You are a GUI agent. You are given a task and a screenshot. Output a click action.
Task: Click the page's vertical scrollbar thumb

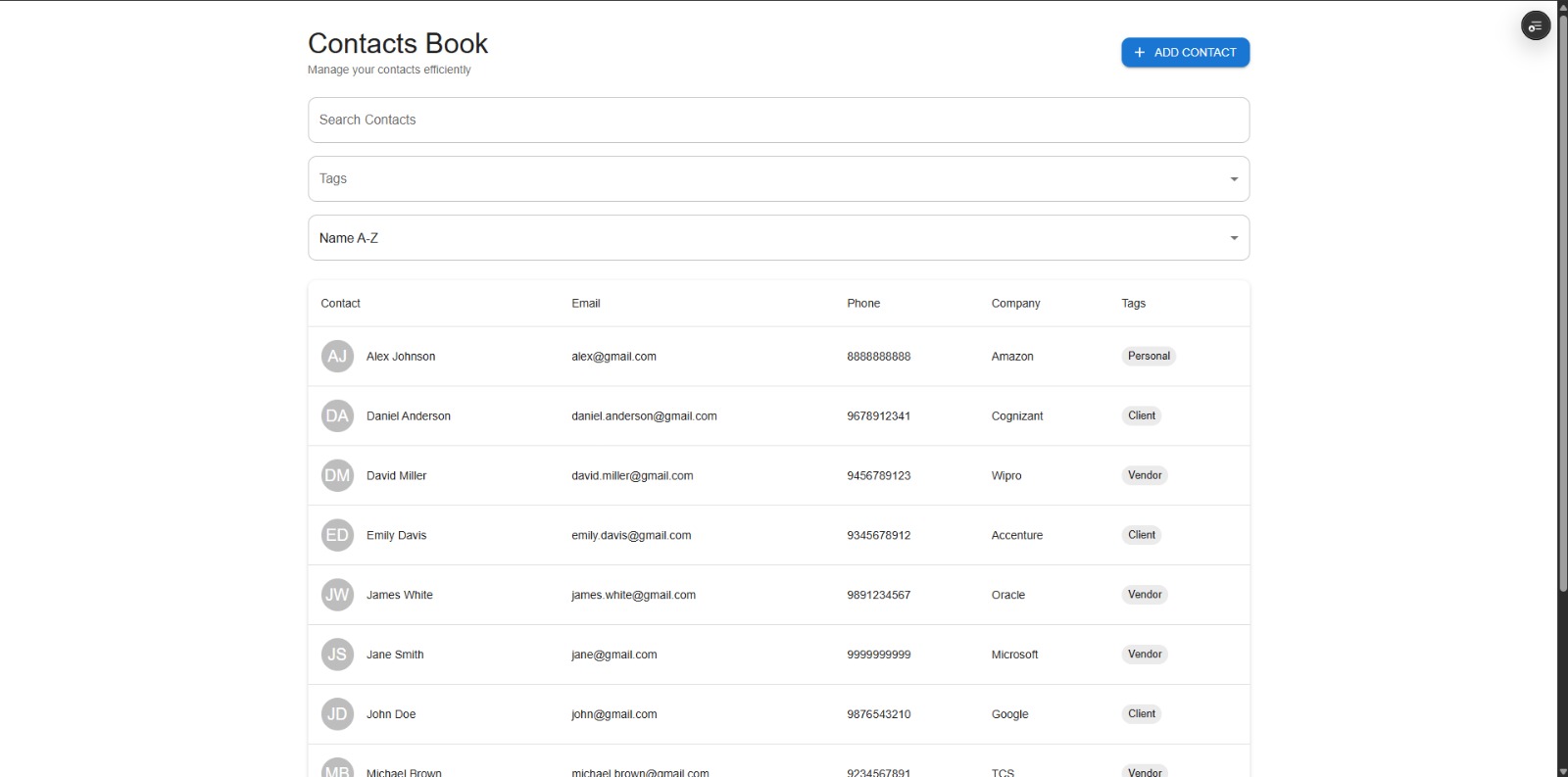1562,304
